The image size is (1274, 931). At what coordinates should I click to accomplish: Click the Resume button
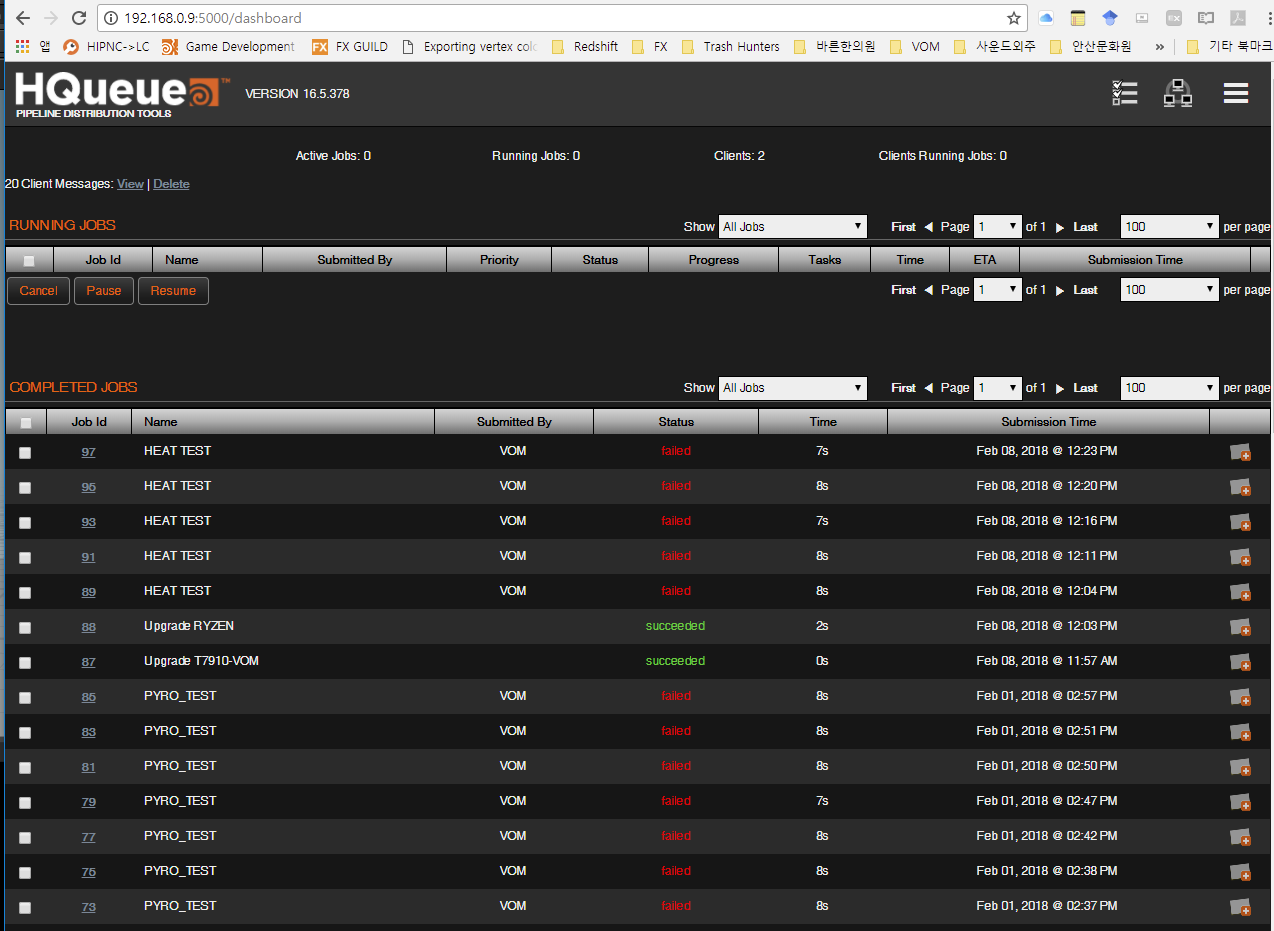point(173,291)
